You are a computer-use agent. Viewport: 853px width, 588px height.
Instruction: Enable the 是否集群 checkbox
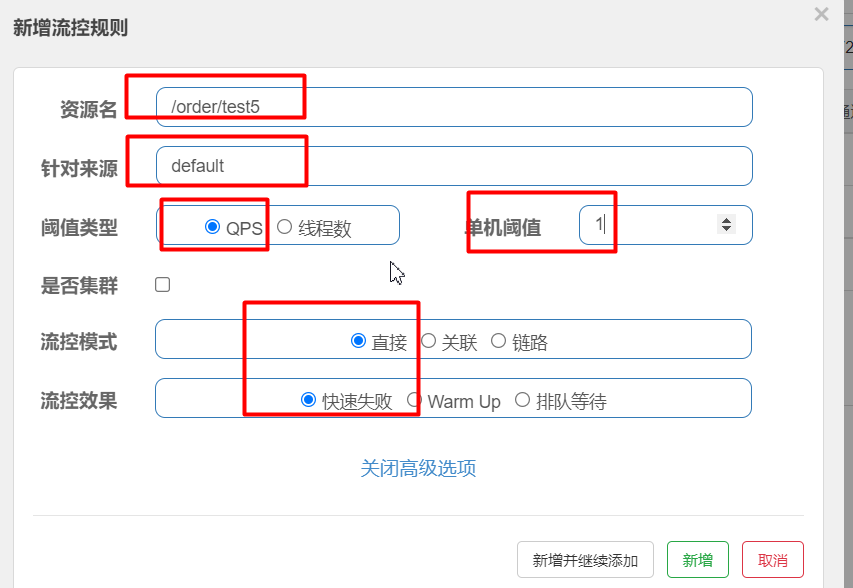pos(163,285)
